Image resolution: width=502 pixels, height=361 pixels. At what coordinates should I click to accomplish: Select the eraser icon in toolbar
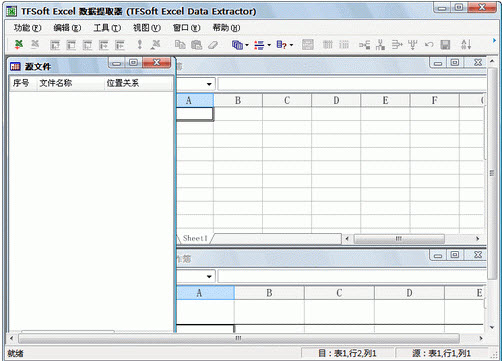(213, 45)
